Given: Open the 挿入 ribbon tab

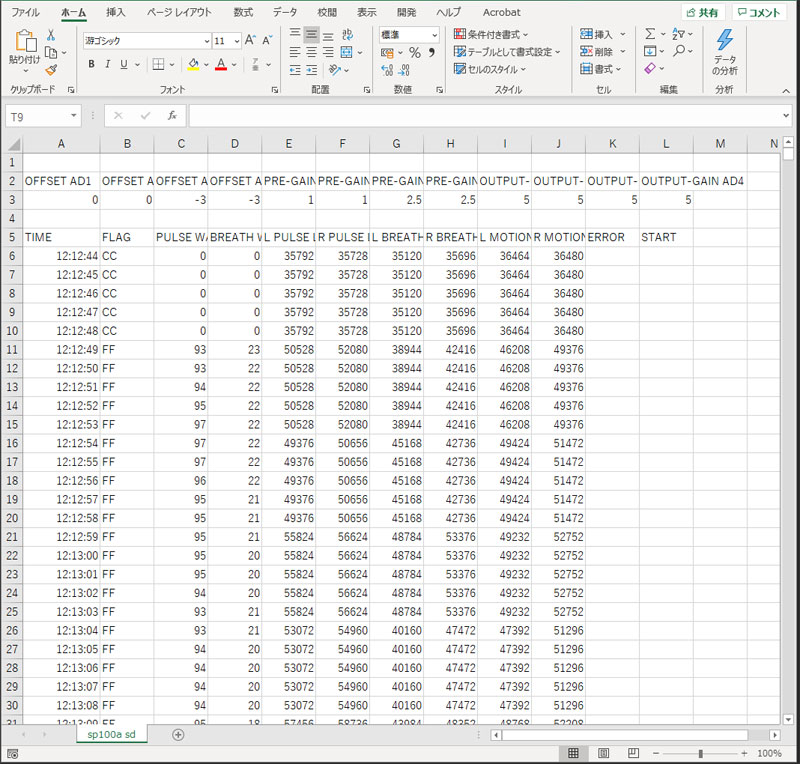Looking at the screenshot, I should tap(116, 12).
